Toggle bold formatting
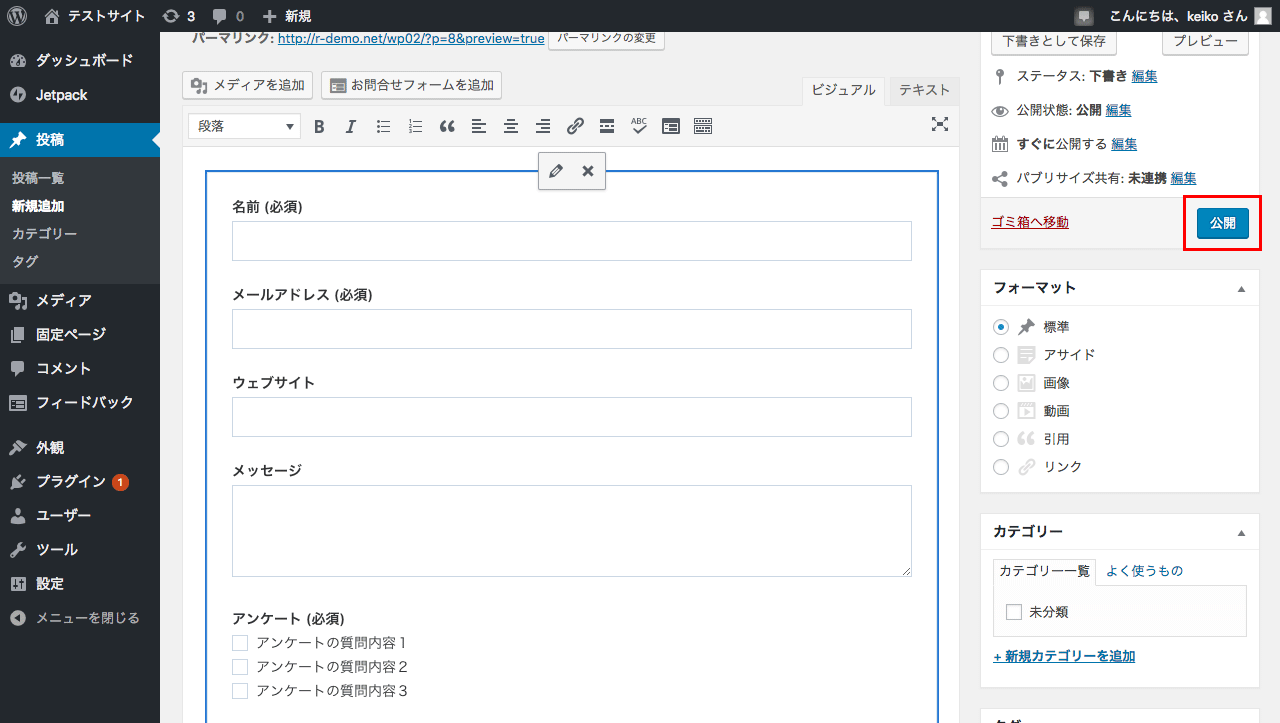 (x=320, y=126)
